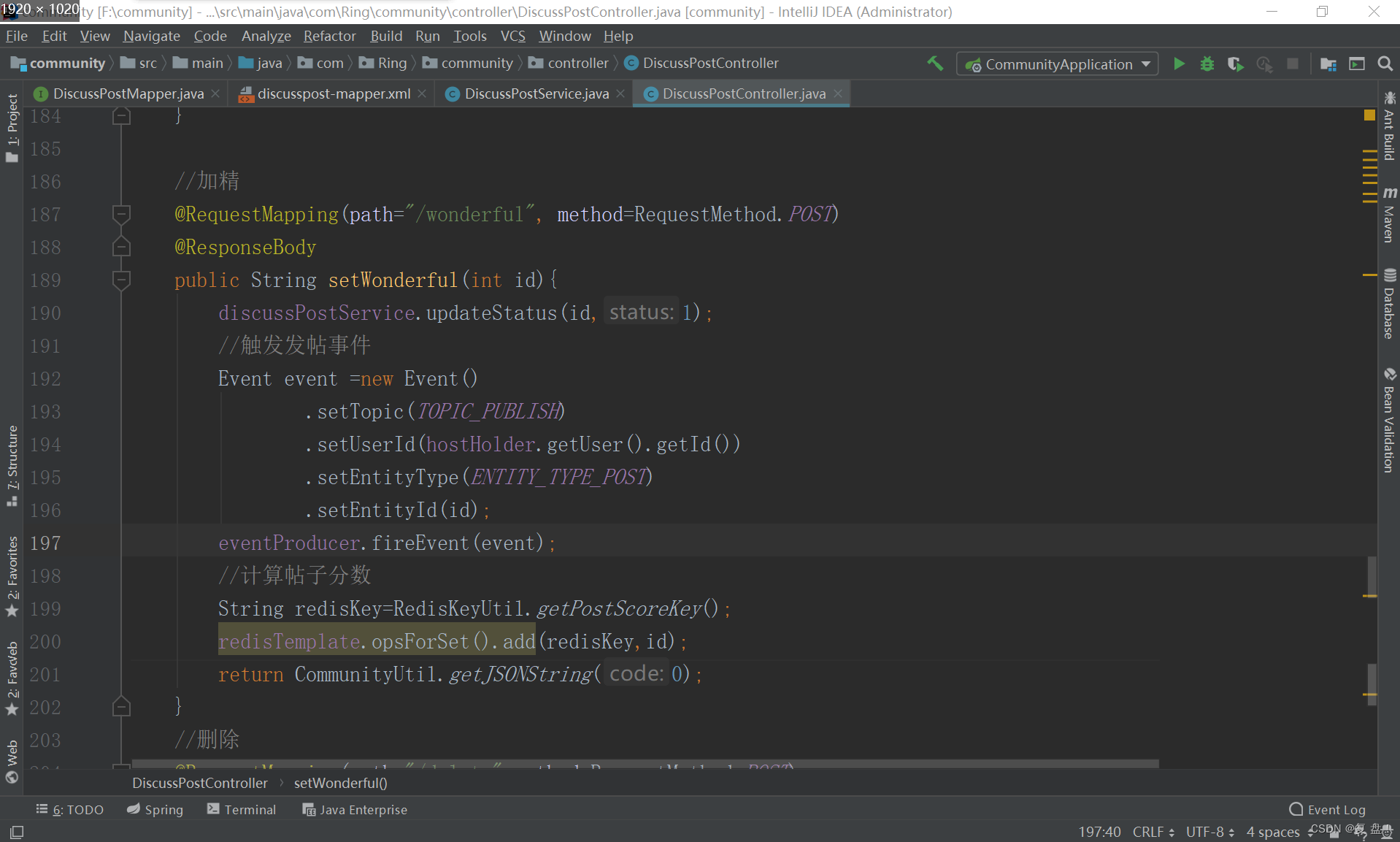Click the controller folder in navigation bar
The height and width of the screenshot is (842, 1400).
[x=569, y=64]
